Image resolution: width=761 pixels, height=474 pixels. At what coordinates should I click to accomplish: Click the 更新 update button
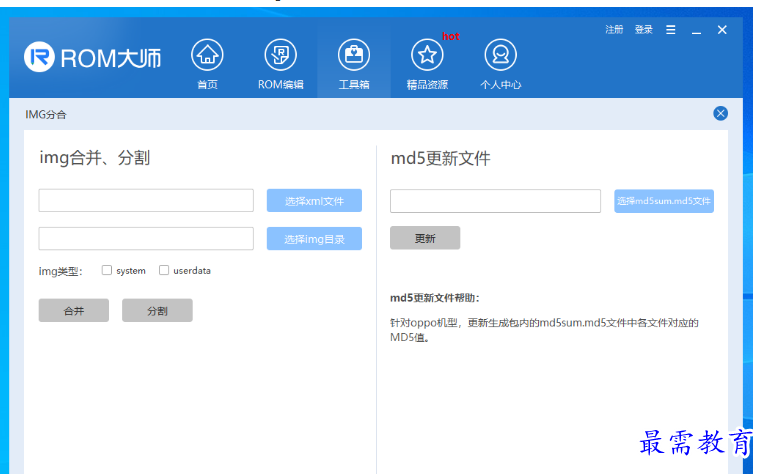425,238
